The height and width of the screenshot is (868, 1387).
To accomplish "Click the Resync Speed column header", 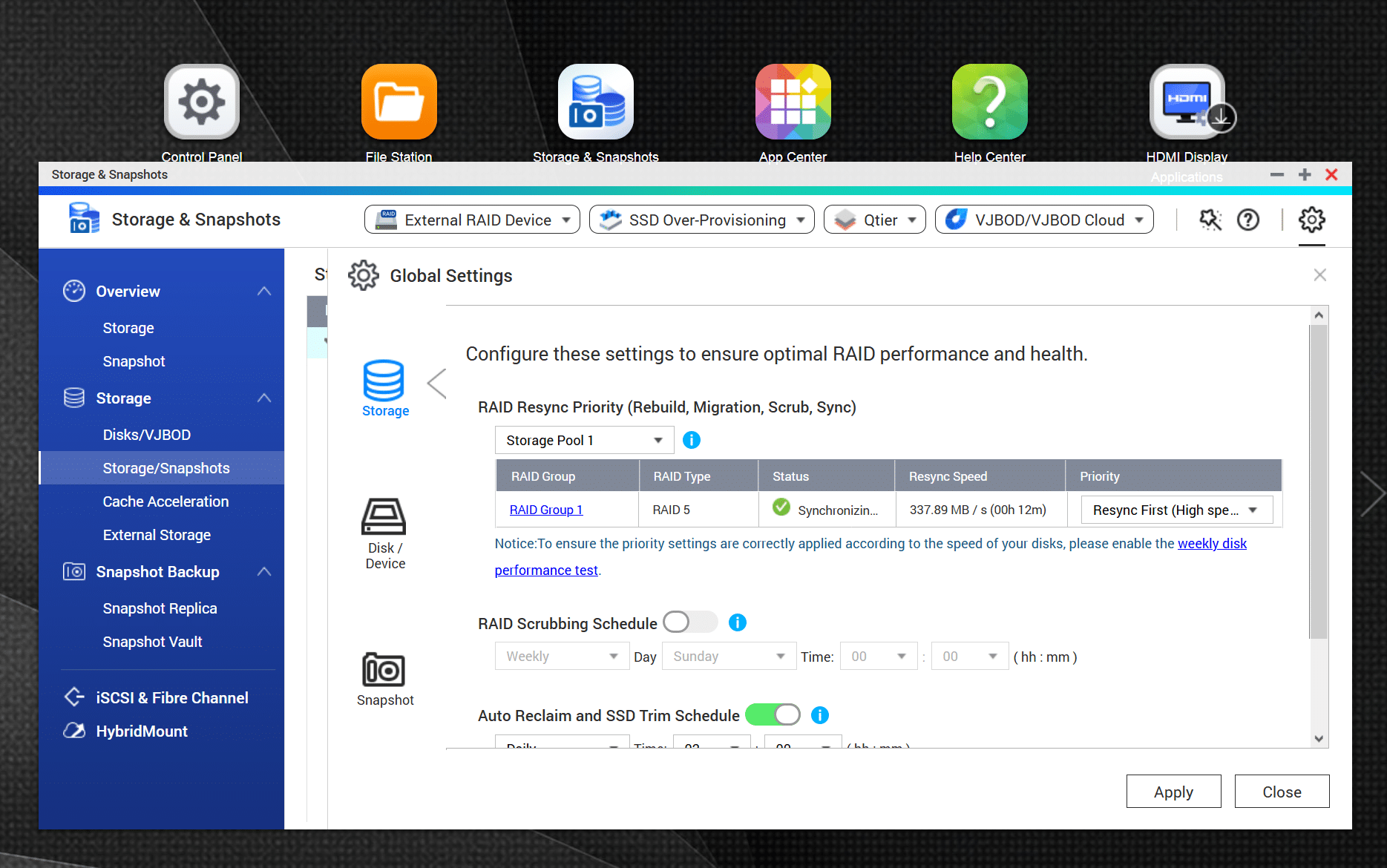I will 980,476.
